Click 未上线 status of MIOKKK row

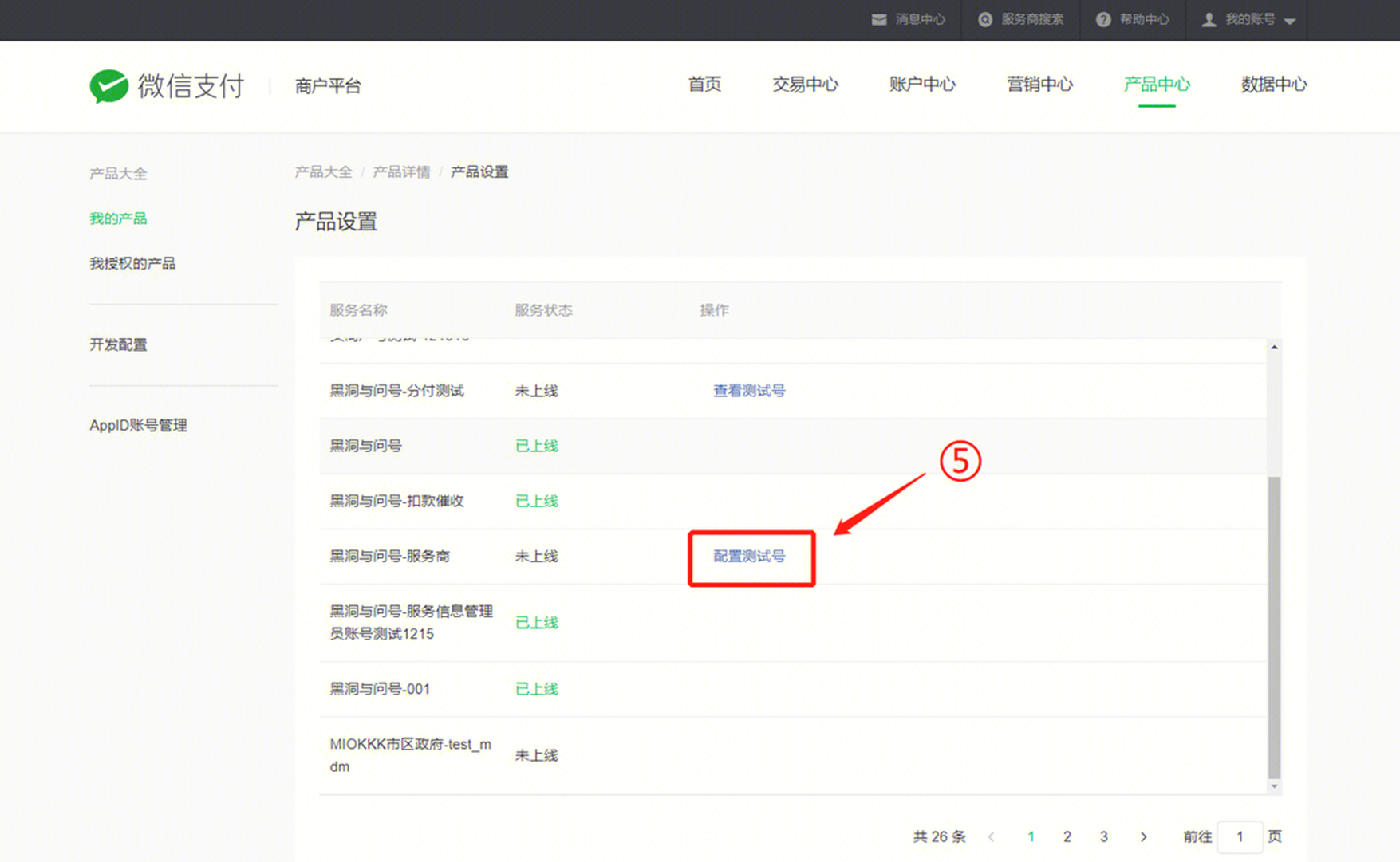click(536, 755)
